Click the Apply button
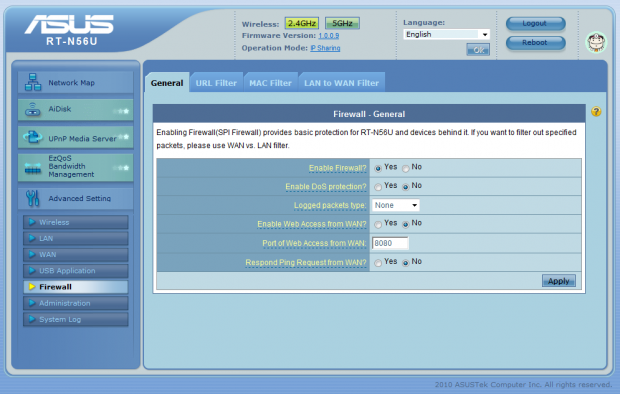620x394 pixels. [558, 281]
